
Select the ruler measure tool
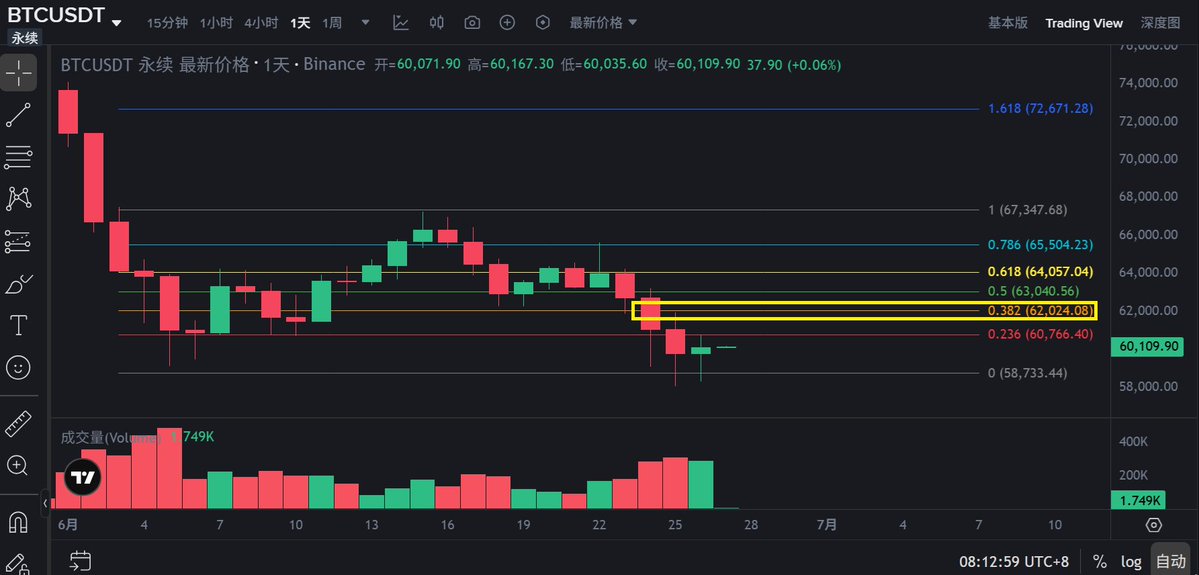(18, 424)
